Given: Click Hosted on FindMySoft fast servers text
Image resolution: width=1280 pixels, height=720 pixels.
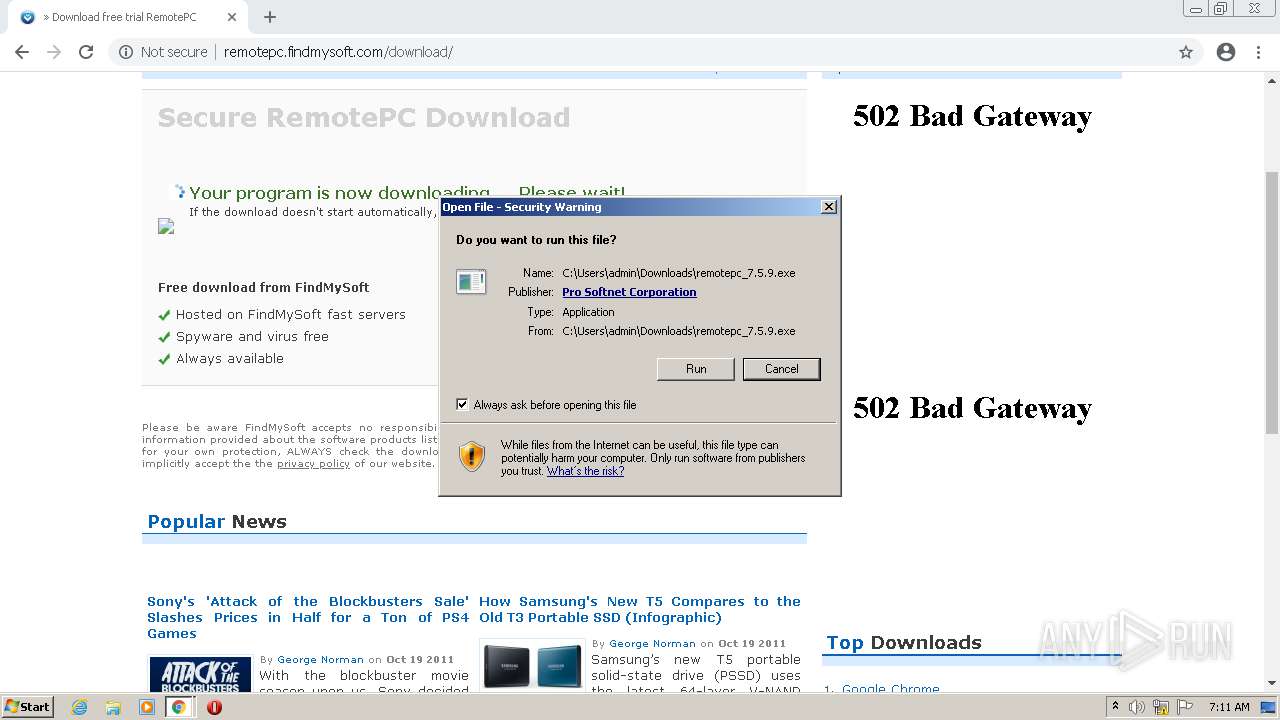Looking at the screenshot, I should point(291,314).
